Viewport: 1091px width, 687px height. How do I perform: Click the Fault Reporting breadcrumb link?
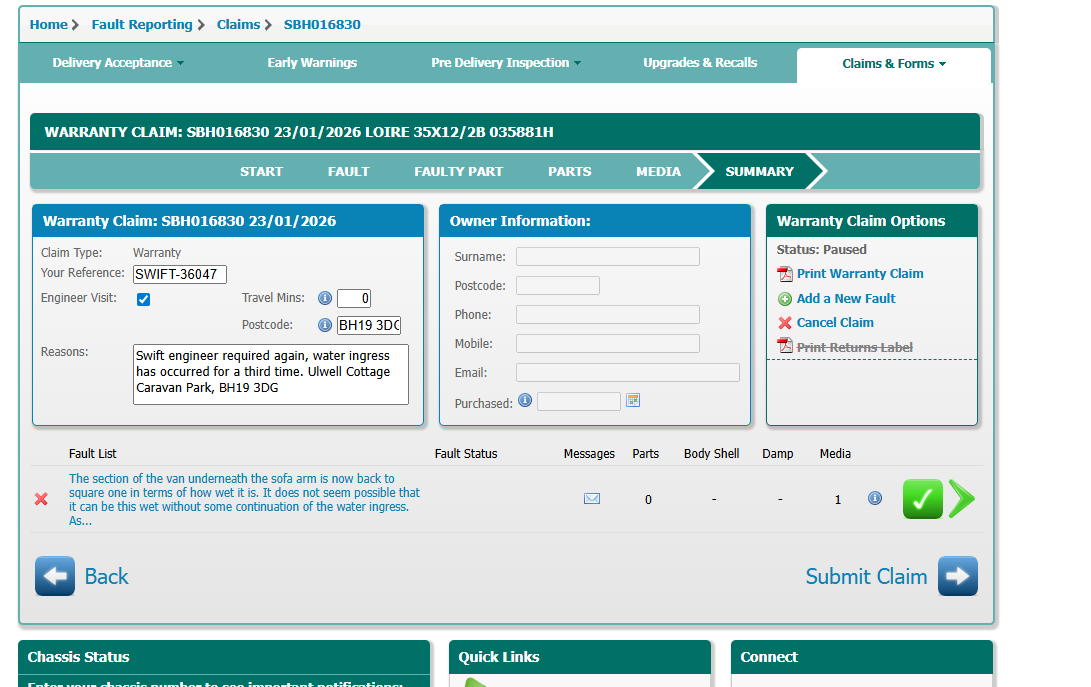(142, 25)
